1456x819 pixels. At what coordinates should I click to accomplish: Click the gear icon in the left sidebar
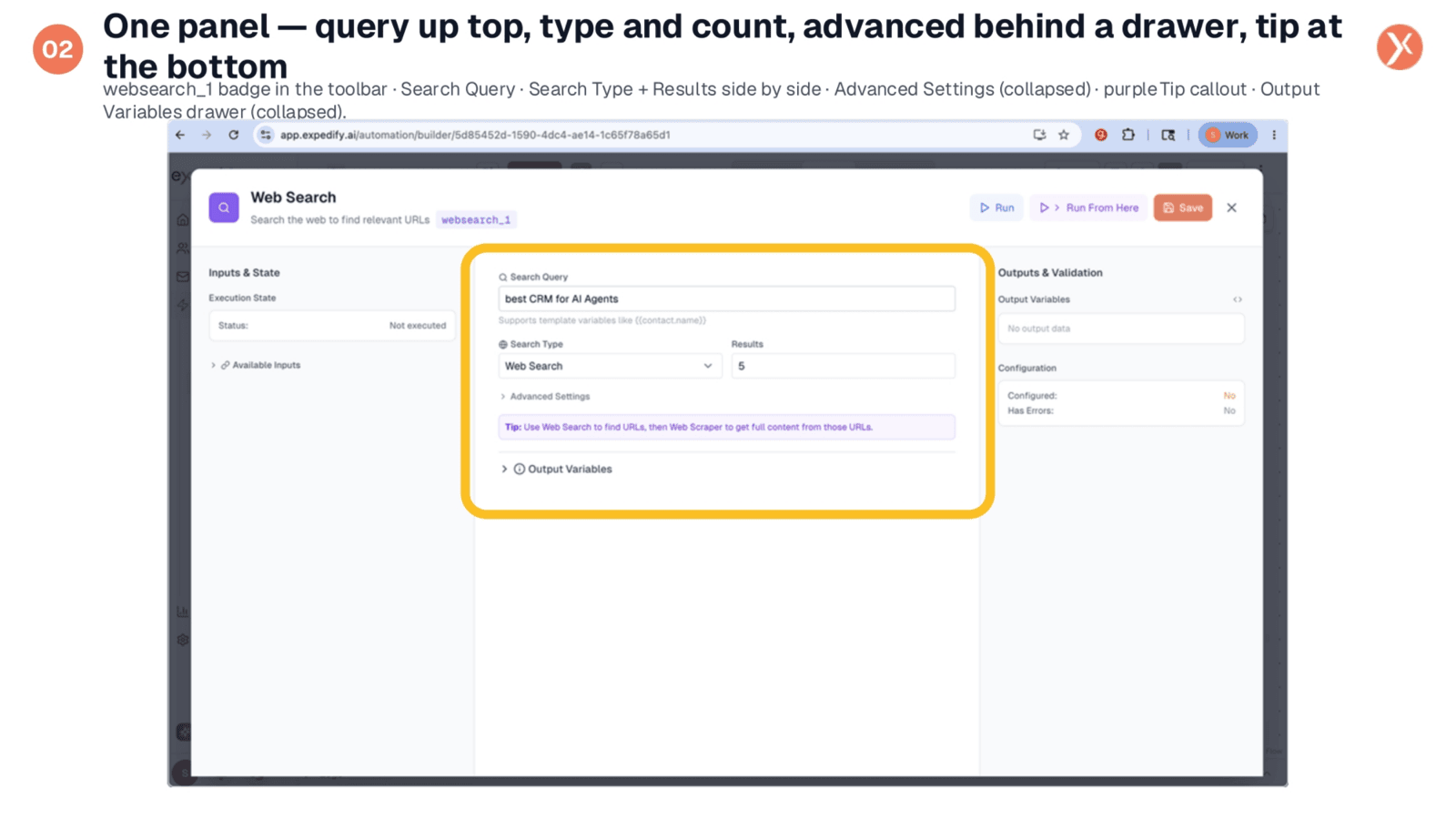pyautogui.click(x=182, y=640)
